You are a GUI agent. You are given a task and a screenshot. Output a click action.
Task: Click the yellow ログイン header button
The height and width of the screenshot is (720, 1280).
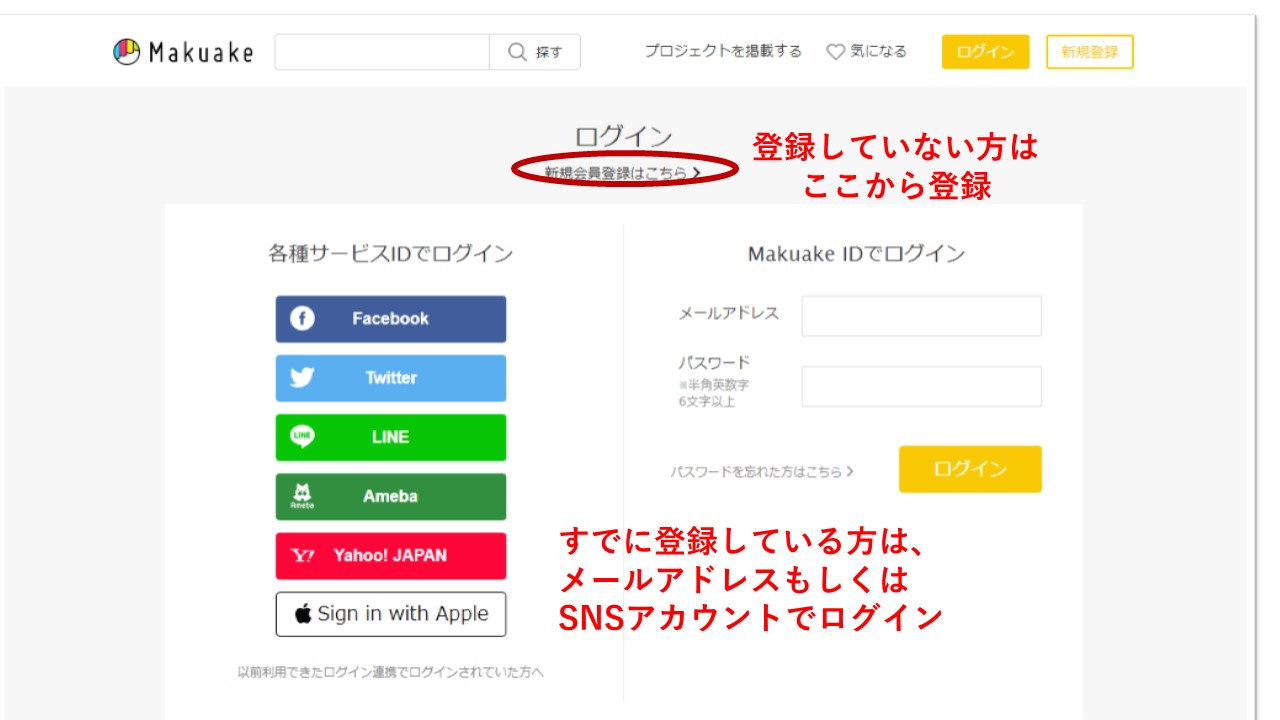pos(985,52)
